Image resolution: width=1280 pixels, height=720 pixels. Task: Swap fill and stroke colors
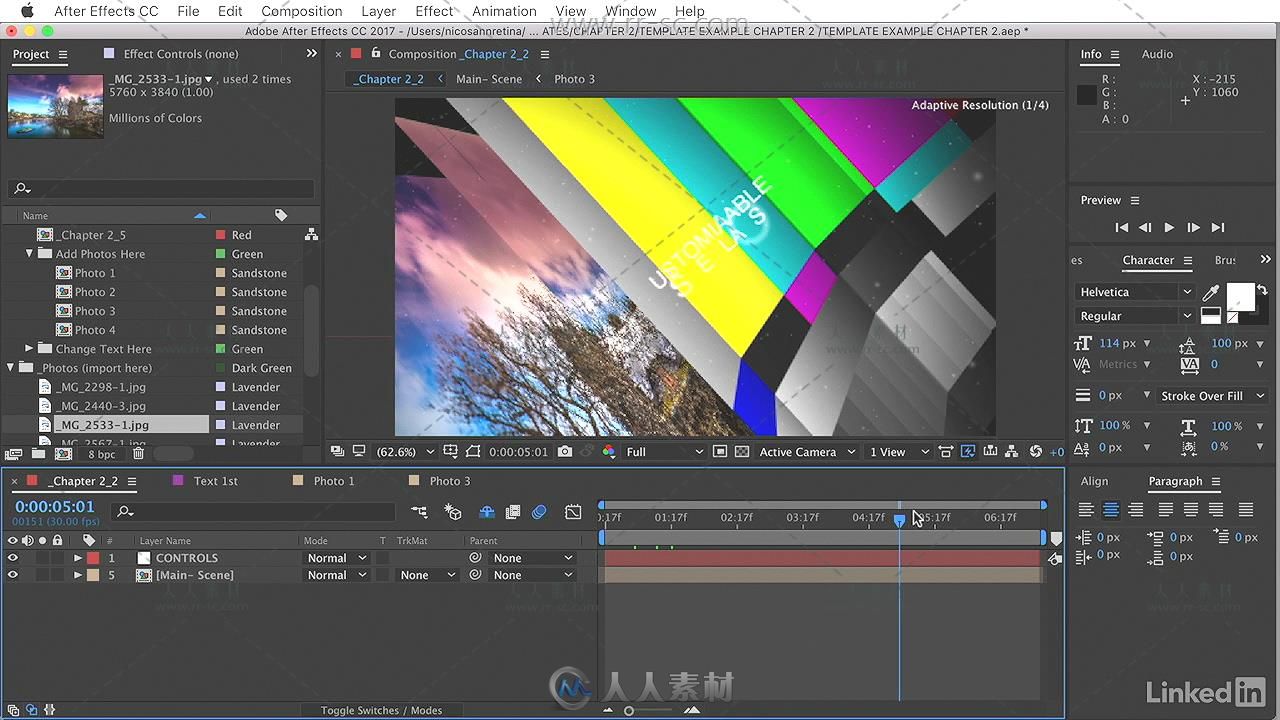(1262, 290)
